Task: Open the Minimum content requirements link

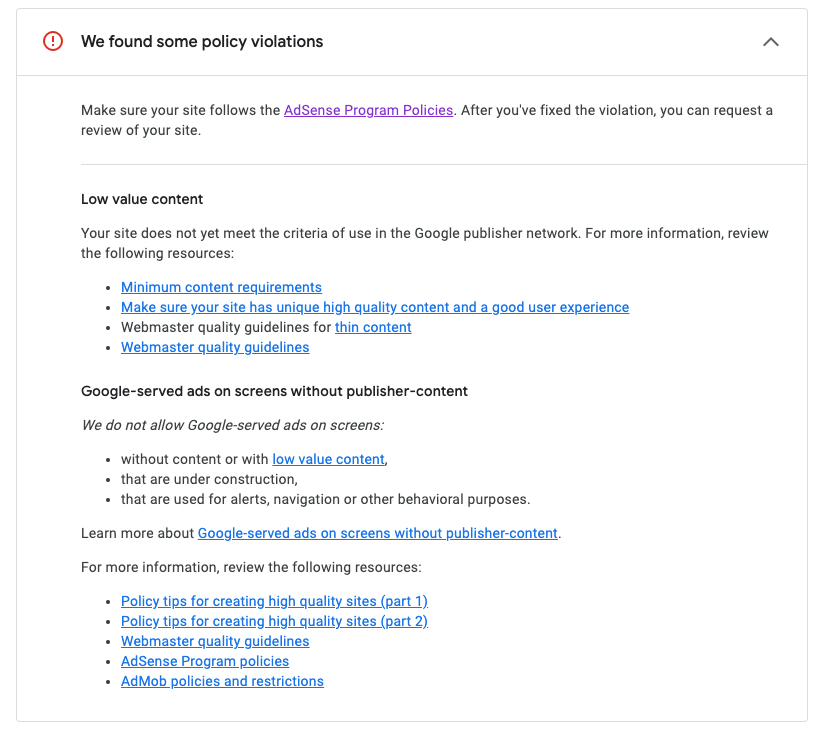Action: pyautogui.click(x=221, y=288)
